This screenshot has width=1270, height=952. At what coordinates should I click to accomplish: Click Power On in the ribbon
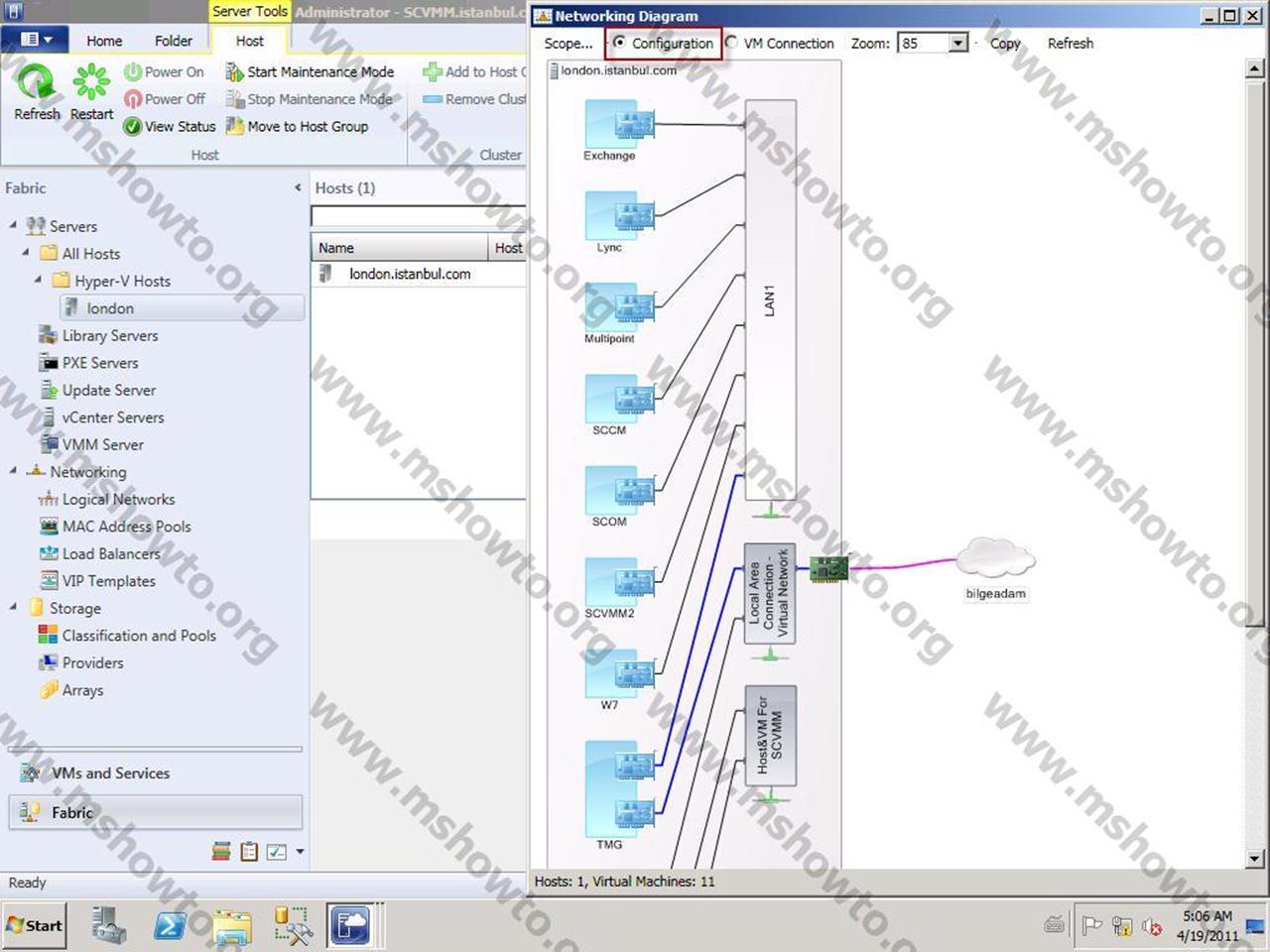click(x=164, y=71)
